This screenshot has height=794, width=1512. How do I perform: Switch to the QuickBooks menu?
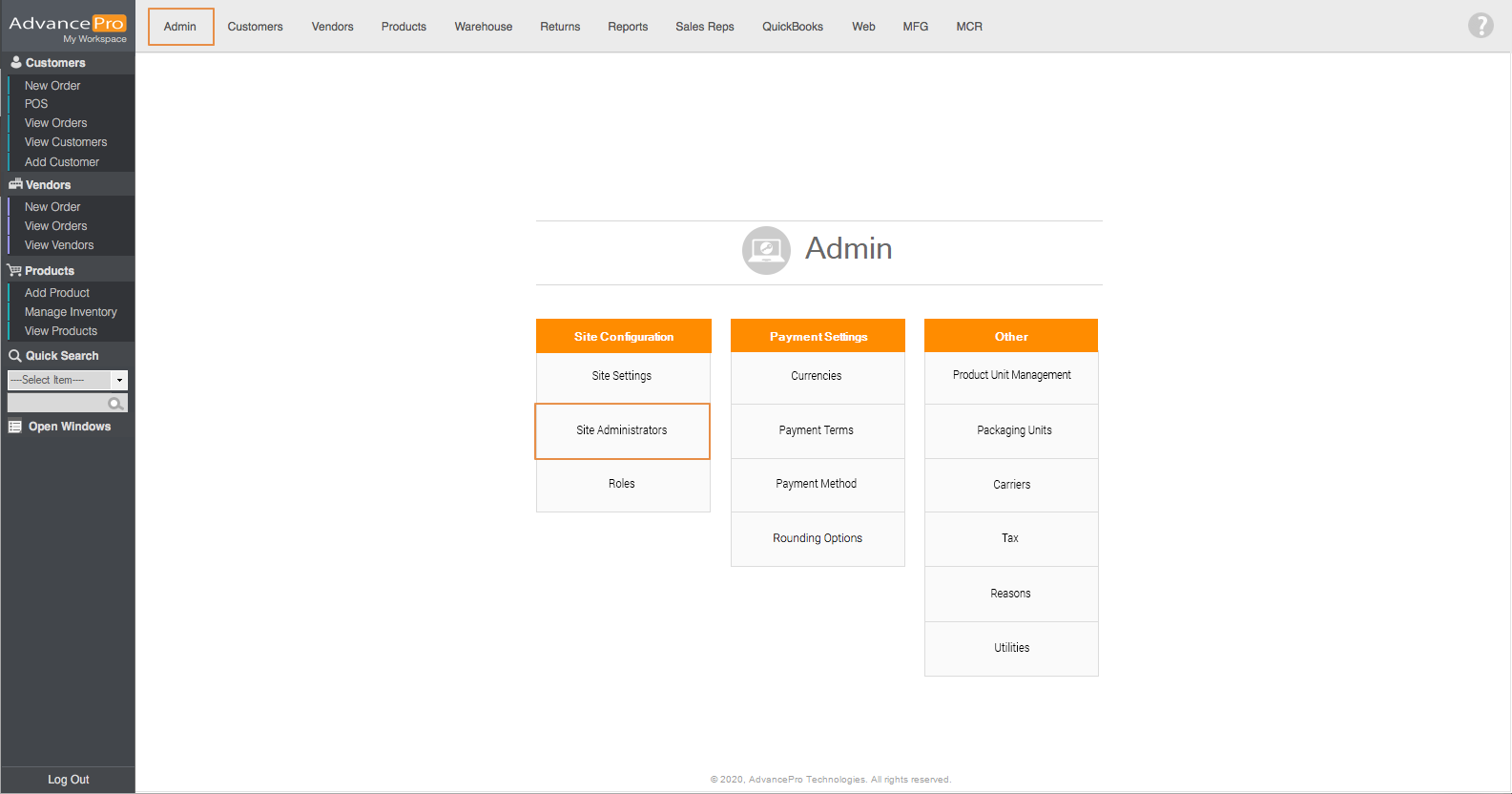tap(792, 27)
